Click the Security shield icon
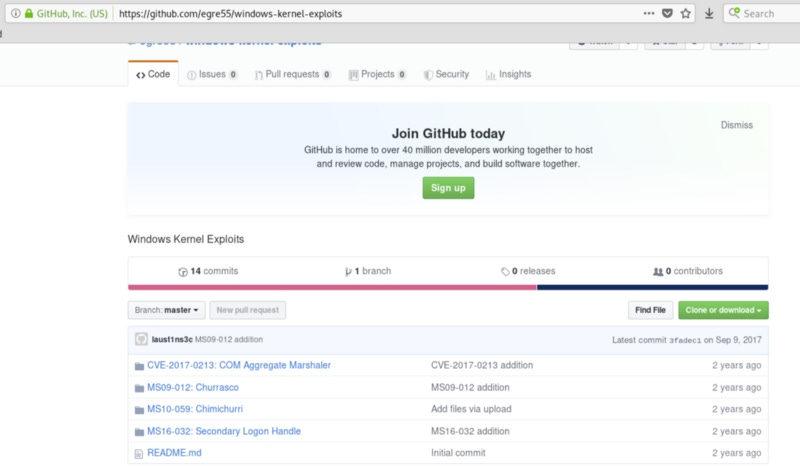Viewport: 800px width, 469px height. point(428,75)
